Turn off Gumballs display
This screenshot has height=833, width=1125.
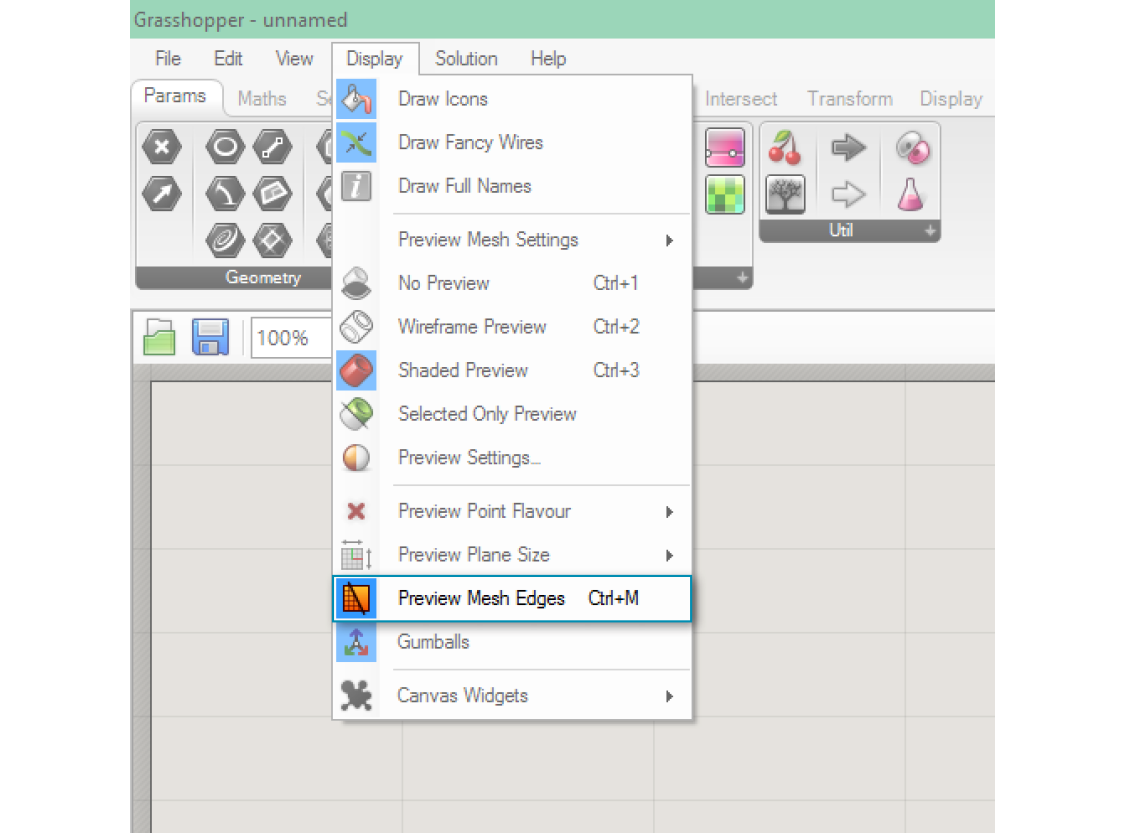(433, 642)
